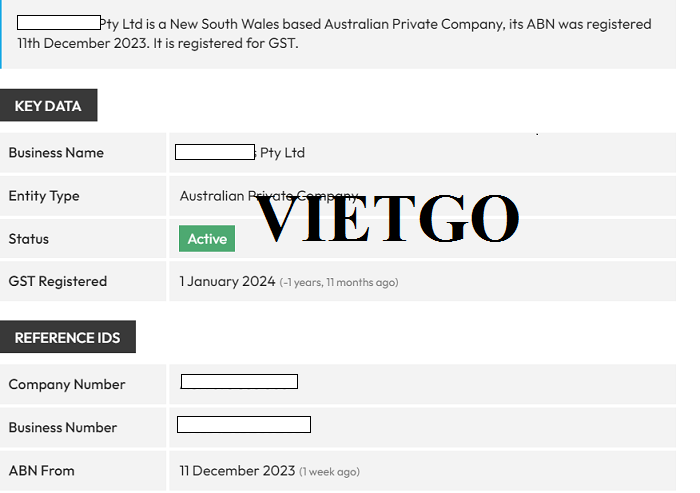The image size is (700, 493).
Task: Click the ABN From row label
Action: pyautogui.click(x=42, y=471)
